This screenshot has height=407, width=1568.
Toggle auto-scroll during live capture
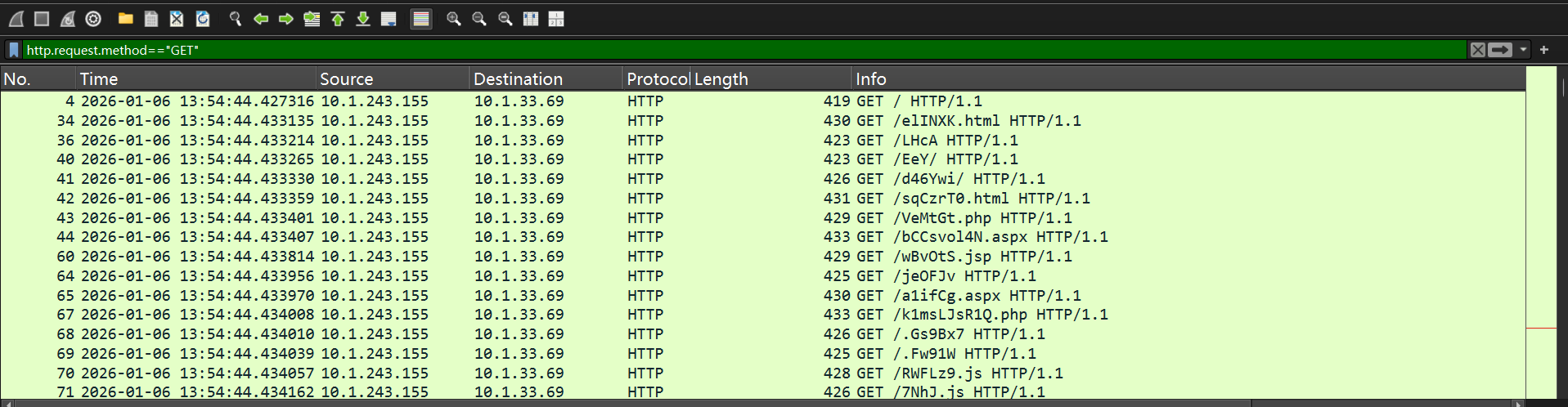click(389, 19)
